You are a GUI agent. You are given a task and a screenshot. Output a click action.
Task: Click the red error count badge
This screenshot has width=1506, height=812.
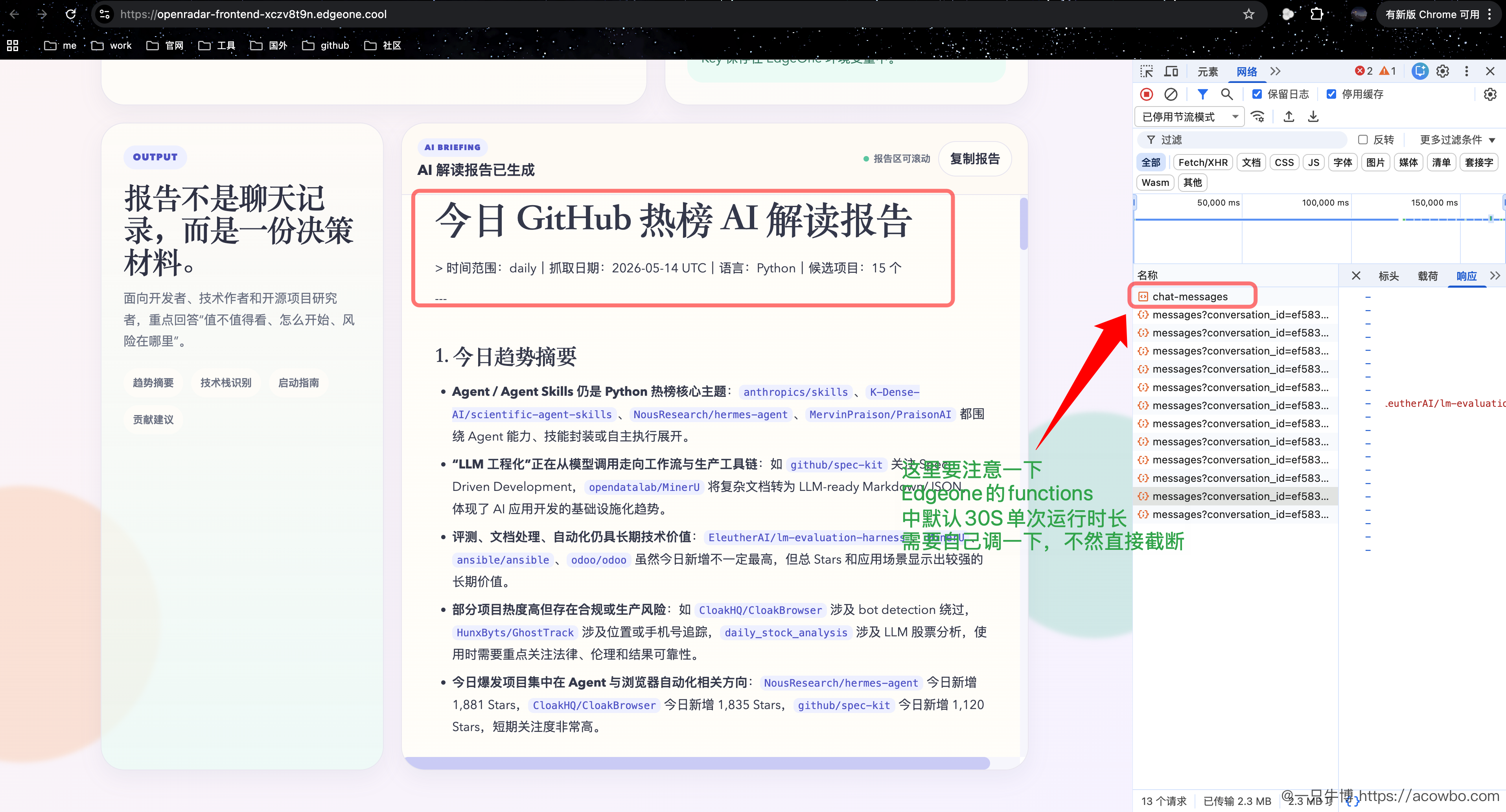point(1363,71)
